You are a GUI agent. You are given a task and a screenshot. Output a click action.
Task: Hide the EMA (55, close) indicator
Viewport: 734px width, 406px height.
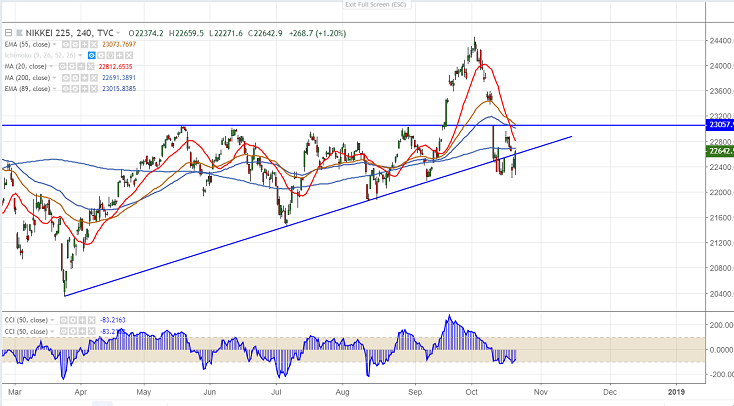[x=66, y=44]
